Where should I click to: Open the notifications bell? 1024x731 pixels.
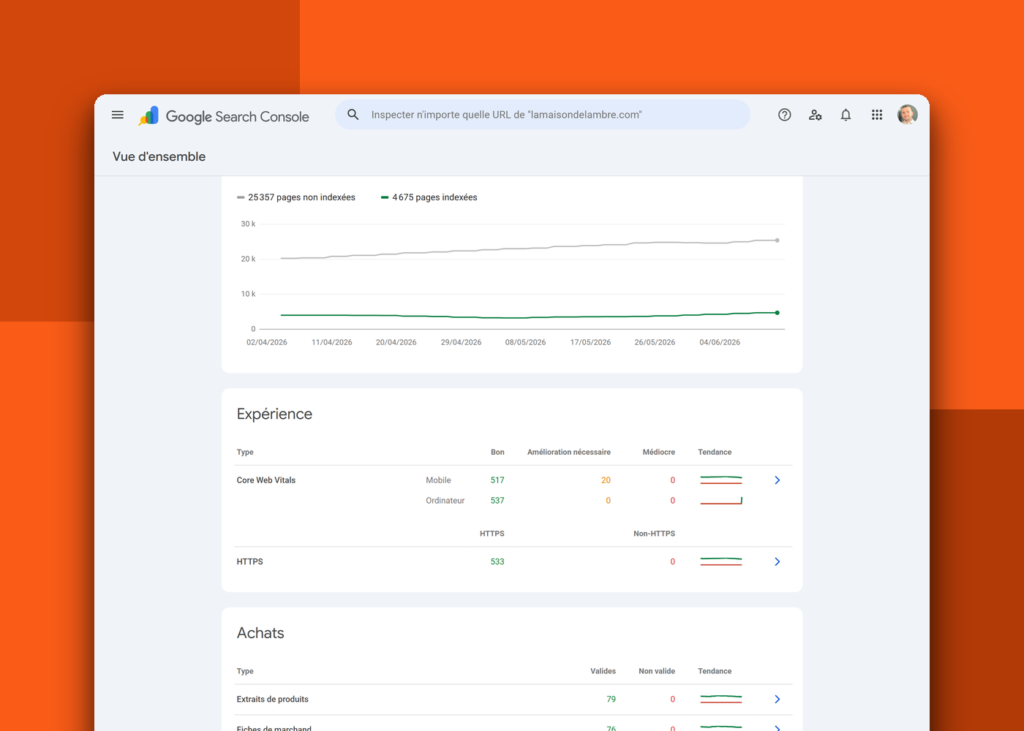[x=846, y=115]
